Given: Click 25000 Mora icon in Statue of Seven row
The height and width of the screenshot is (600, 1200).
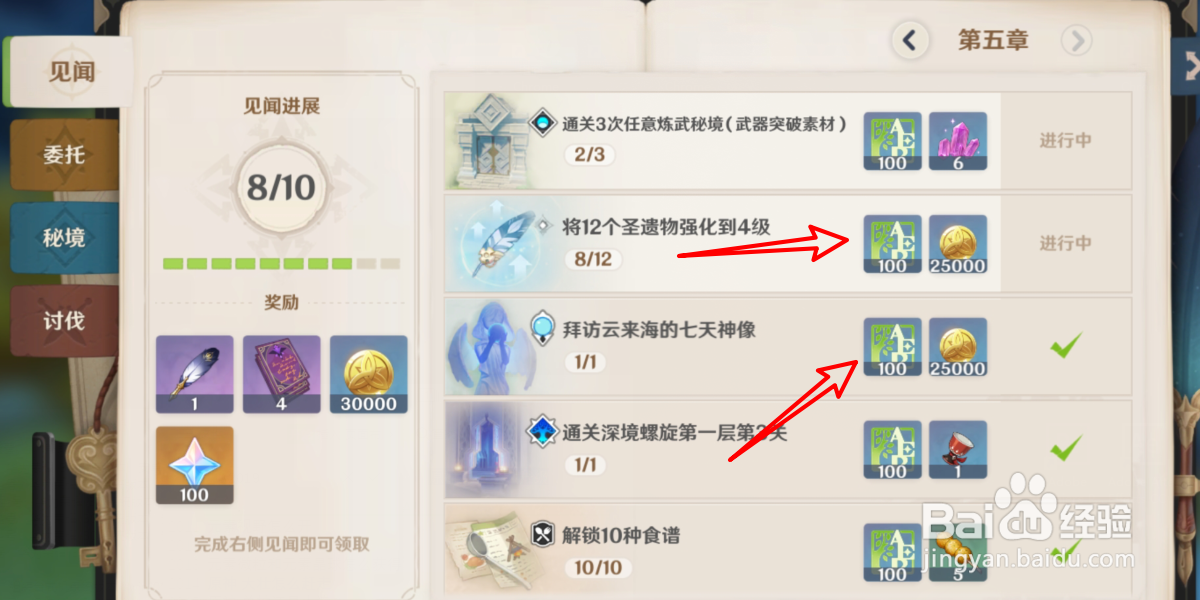Looking at the screenshot, I should (958, 347).
